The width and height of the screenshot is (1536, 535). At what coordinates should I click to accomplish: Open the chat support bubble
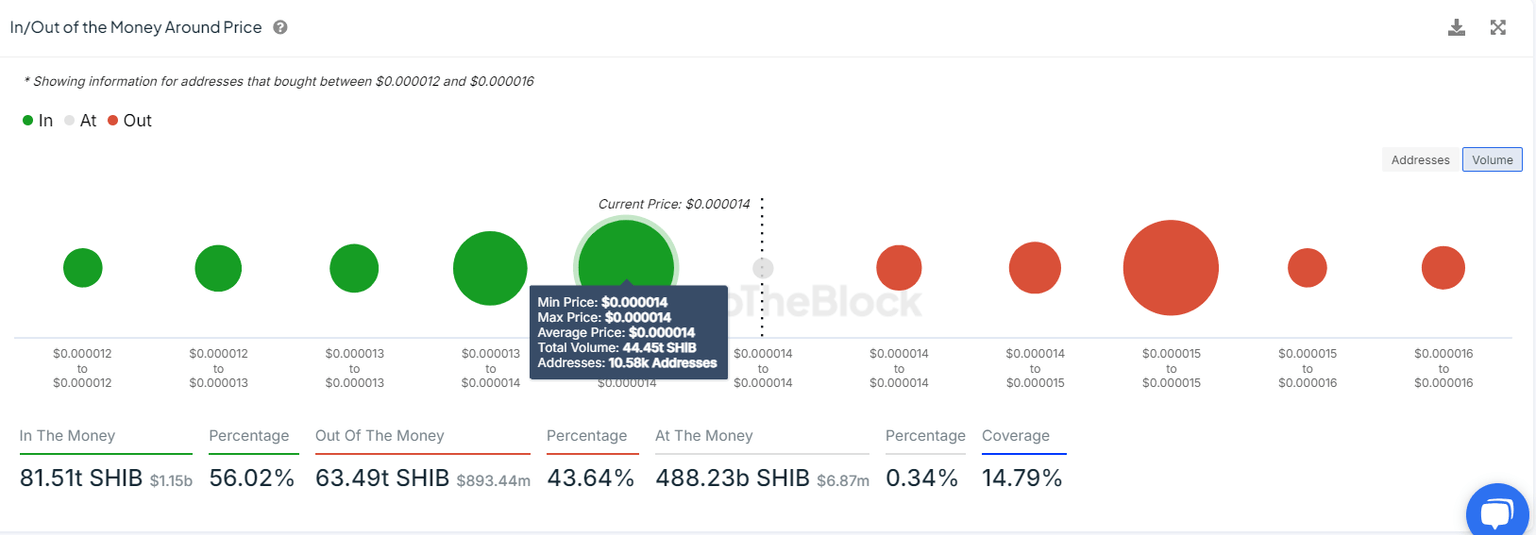[1495, 512]
